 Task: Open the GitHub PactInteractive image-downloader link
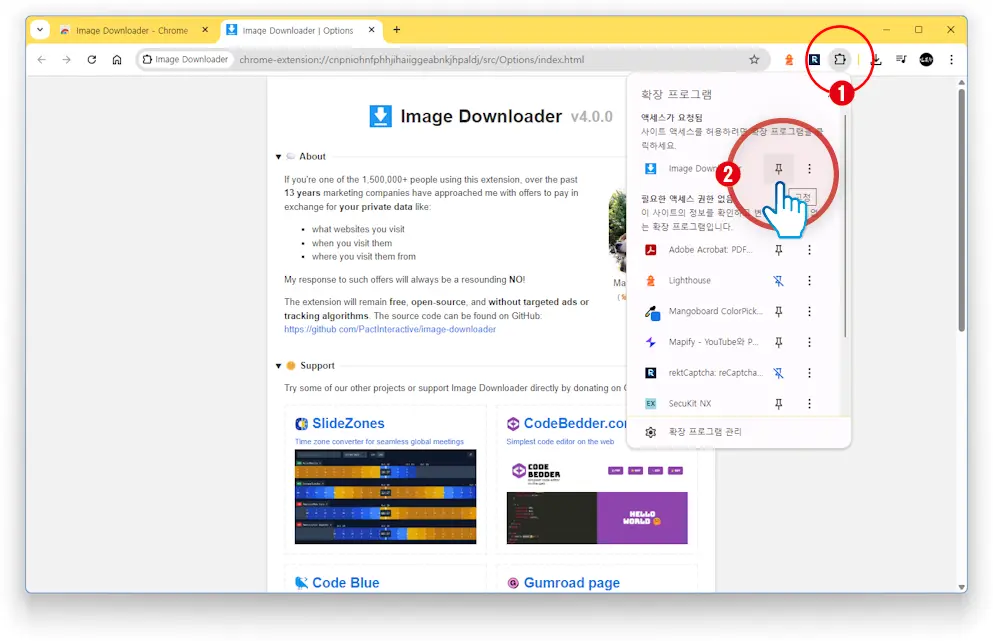click(390, 329)
